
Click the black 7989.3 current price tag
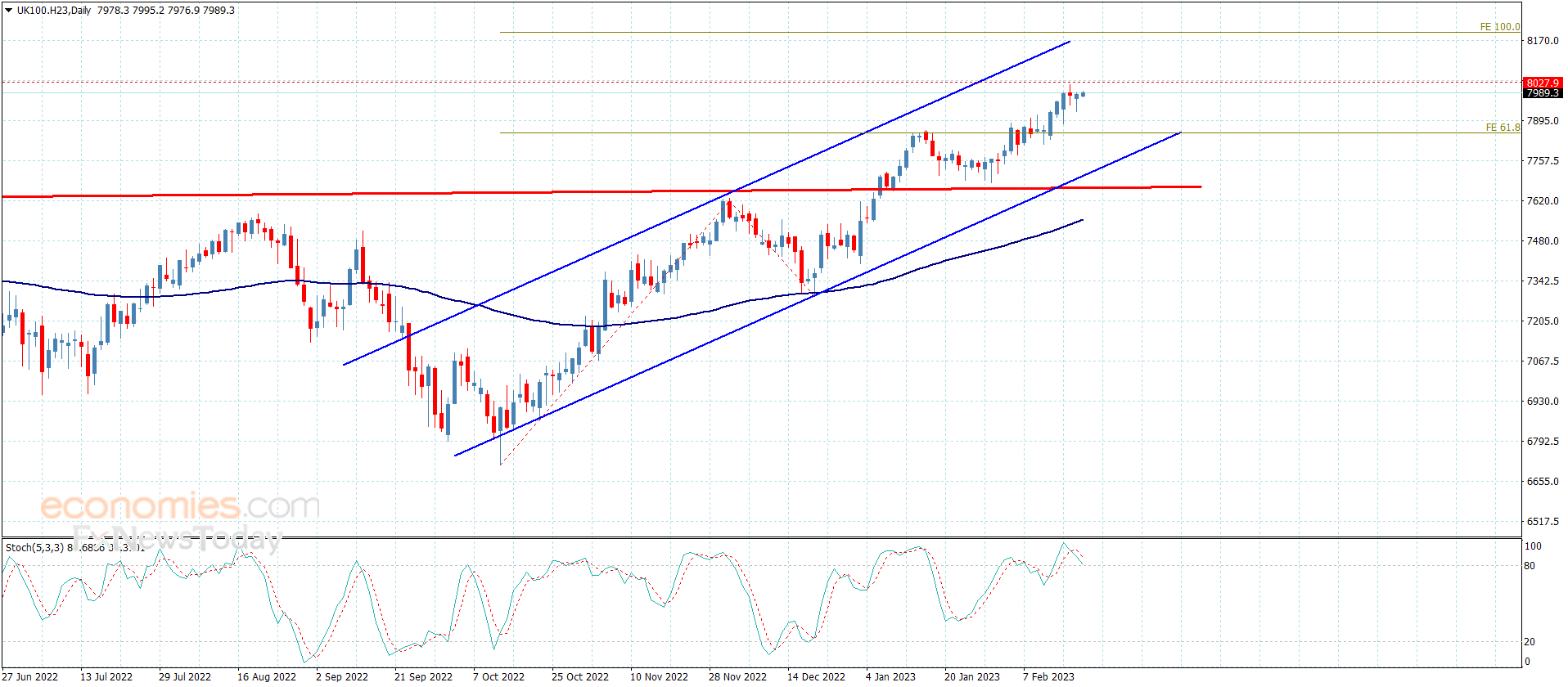(x=1543, y=93)
